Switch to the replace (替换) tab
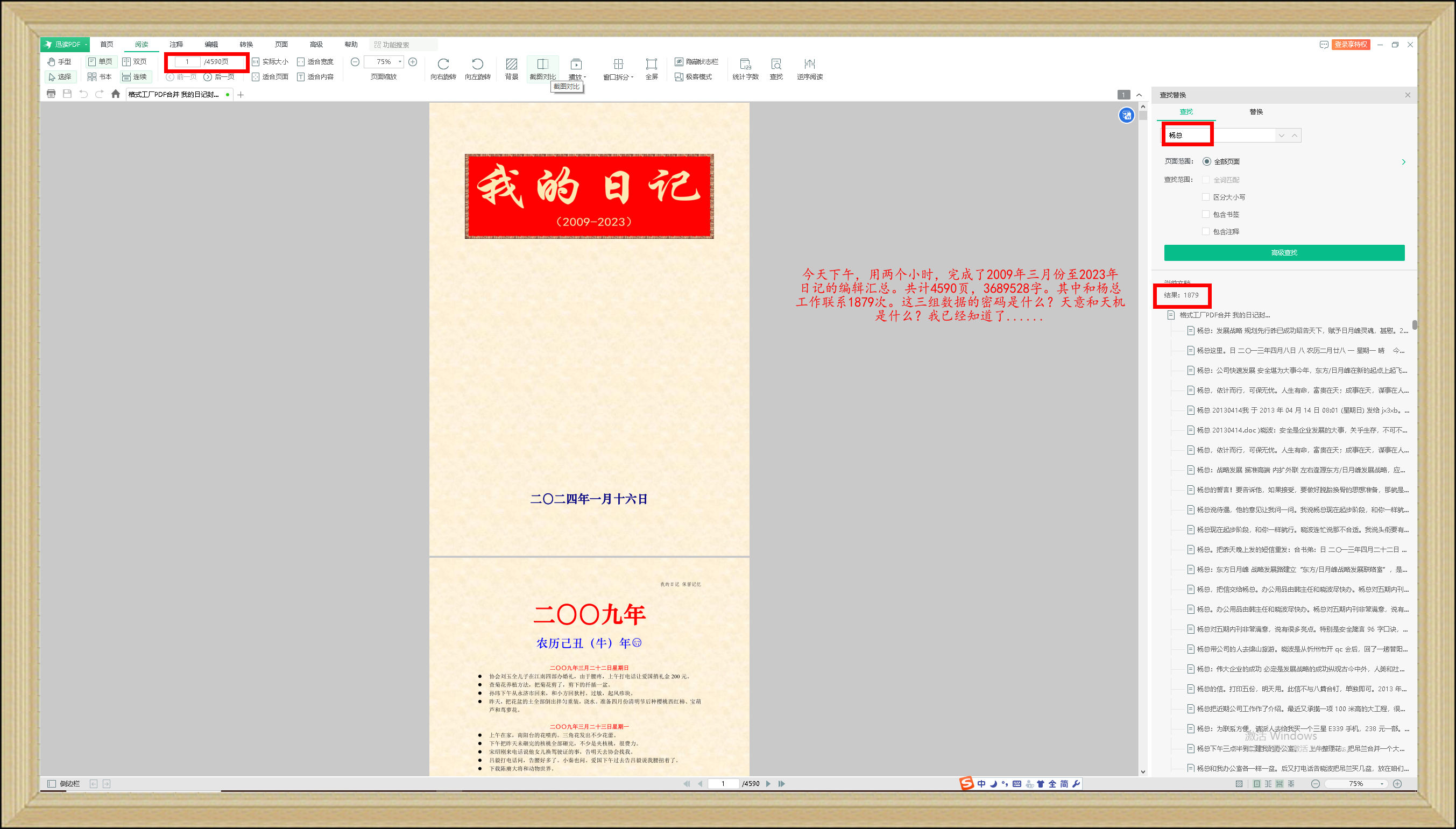This screenshot has height=829, width=1456. (1255, 111)
